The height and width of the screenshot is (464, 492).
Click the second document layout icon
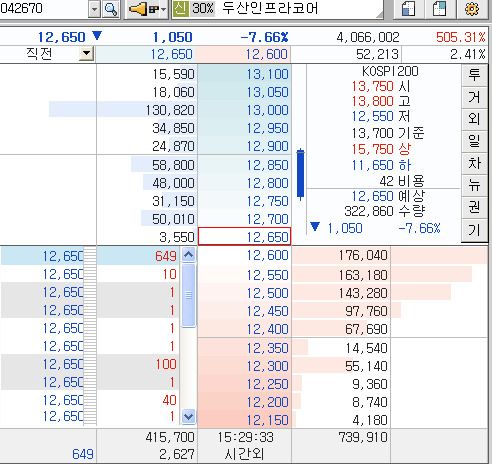click(x=439, y=9)
